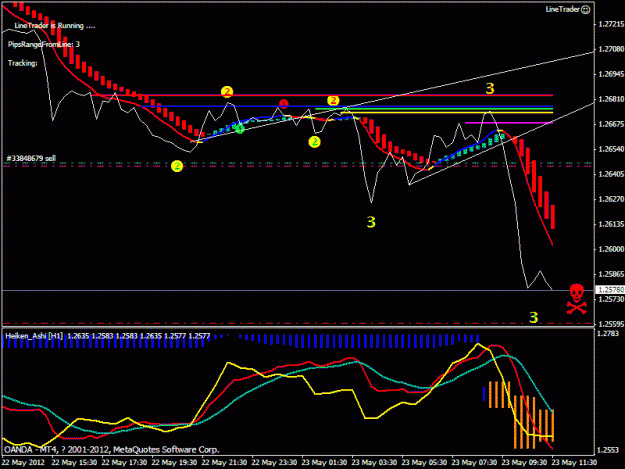Click the 1.26000 price axis label
Viewport: 625px width, 469px height.
click(611, 249)
